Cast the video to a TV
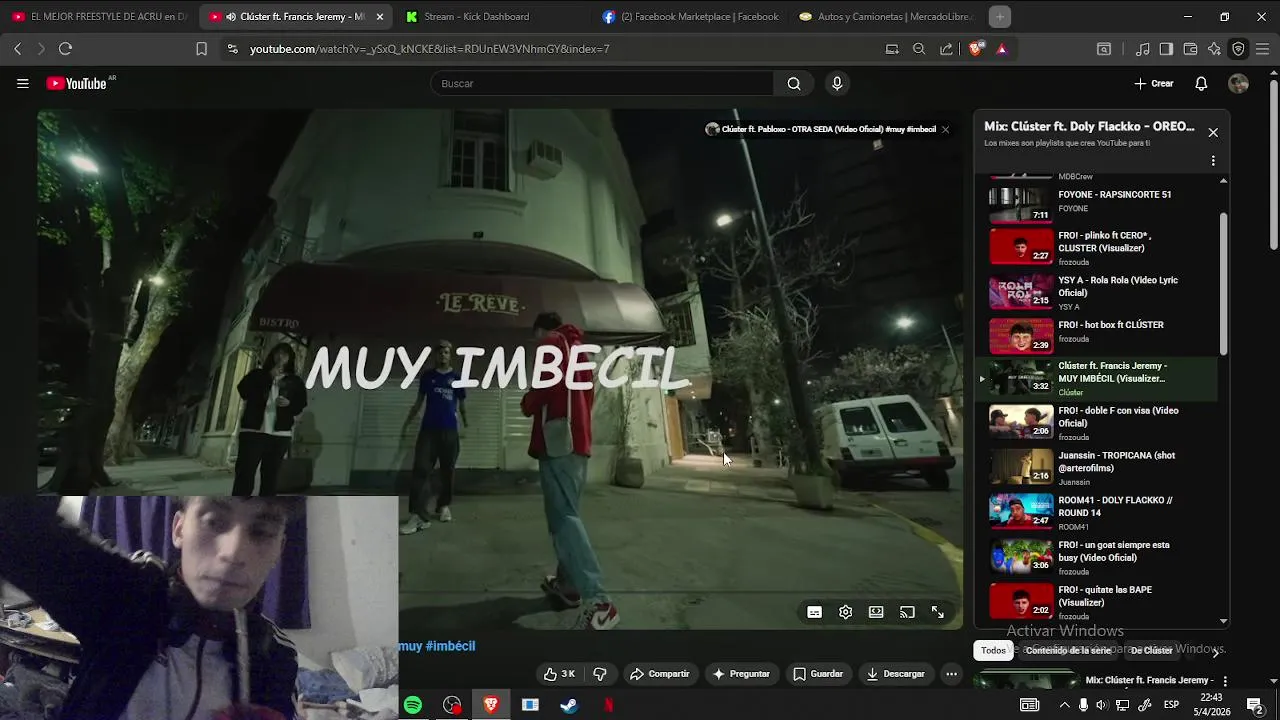1280x720 pixels. tap(907, 612)
